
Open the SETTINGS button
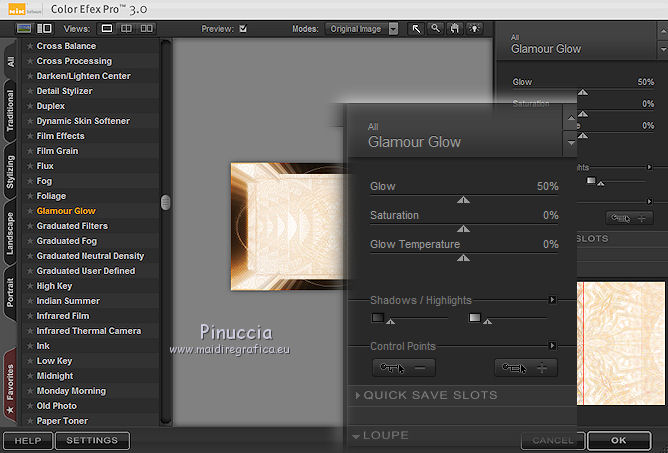pos(92,441)
